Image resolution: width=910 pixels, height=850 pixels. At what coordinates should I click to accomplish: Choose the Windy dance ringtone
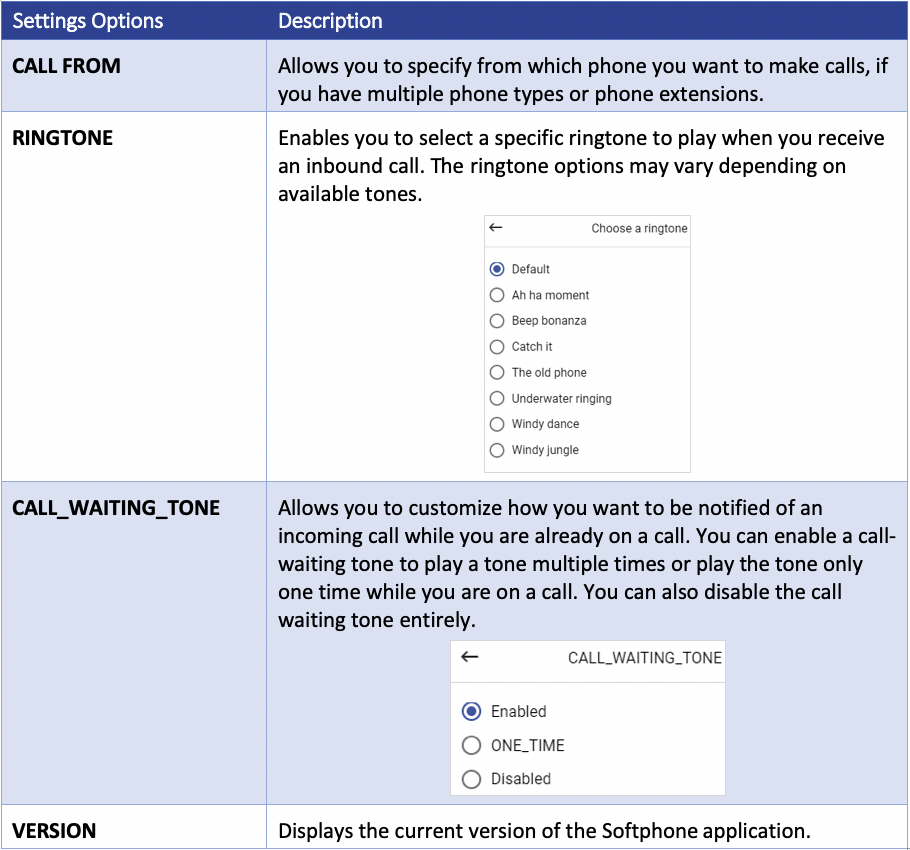[497, 424]
